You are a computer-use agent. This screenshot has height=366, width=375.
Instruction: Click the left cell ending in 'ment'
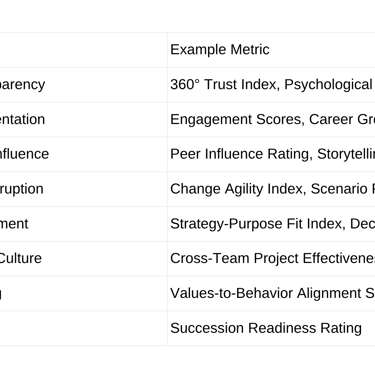[x=83, y=224]
